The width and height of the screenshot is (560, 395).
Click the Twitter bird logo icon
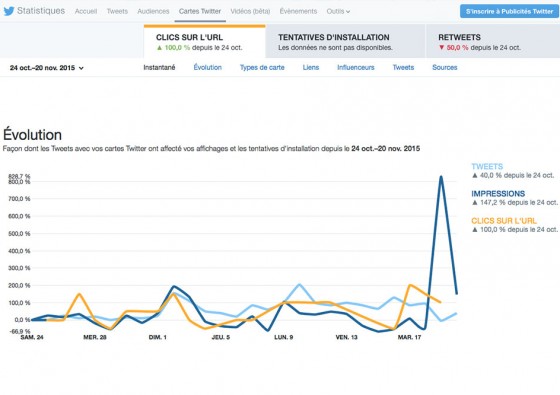click(x=9, y=11)
